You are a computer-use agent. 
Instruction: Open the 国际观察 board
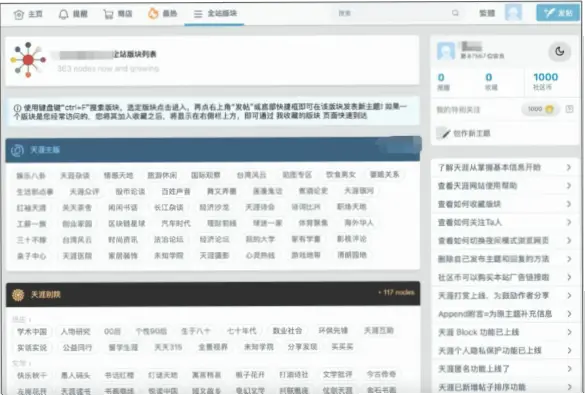(206, 175)
